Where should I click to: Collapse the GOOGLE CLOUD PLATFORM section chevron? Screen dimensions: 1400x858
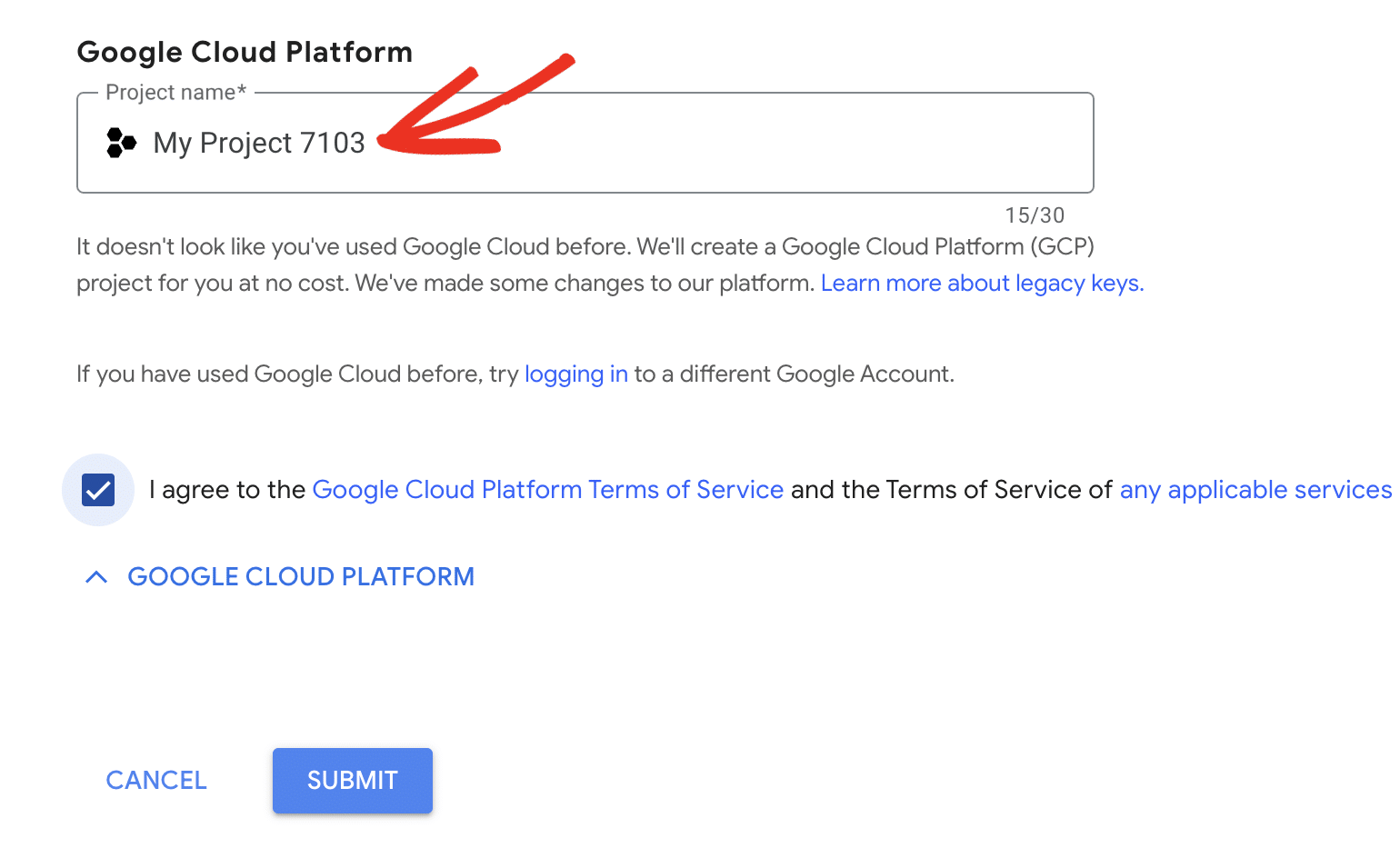96,577
